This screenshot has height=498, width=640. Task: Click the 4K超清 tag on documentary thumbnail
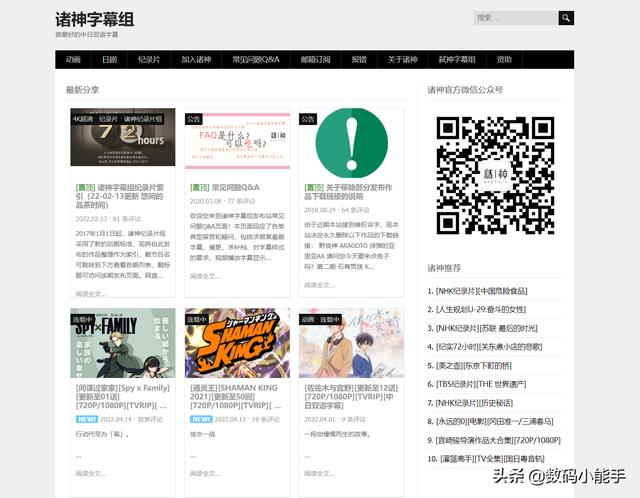82,119
